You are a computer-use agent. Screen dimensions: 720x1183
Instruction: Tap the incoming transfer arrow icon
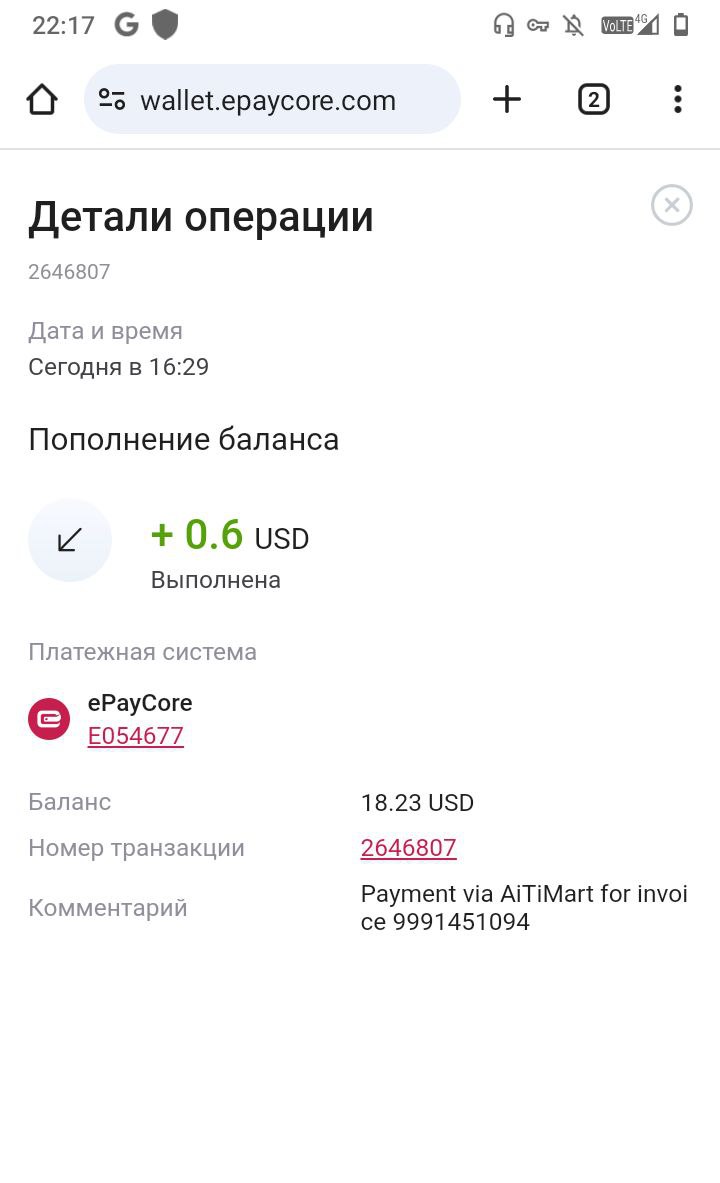point(69,540)
